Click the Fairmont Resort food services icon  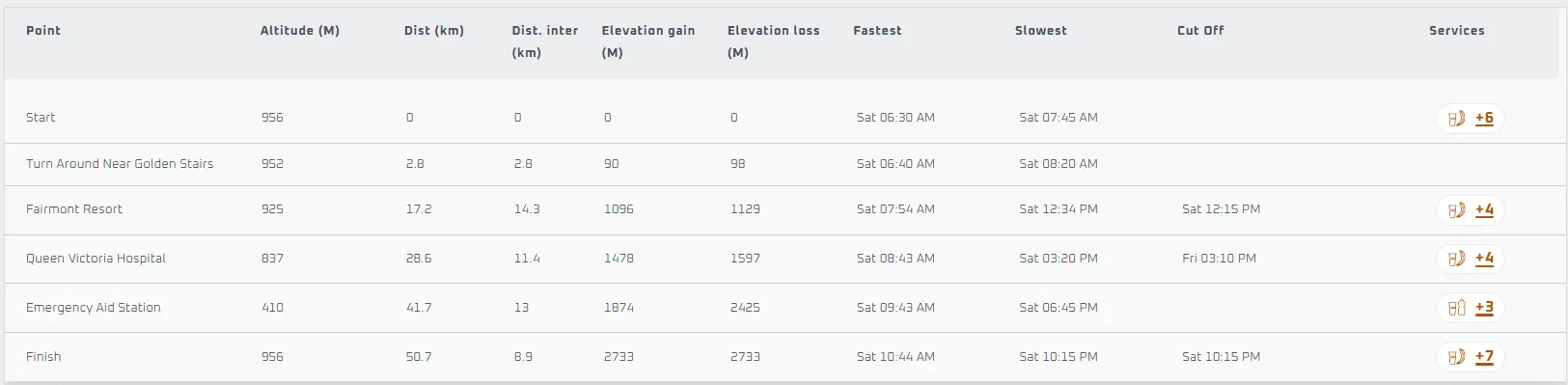1456,209
